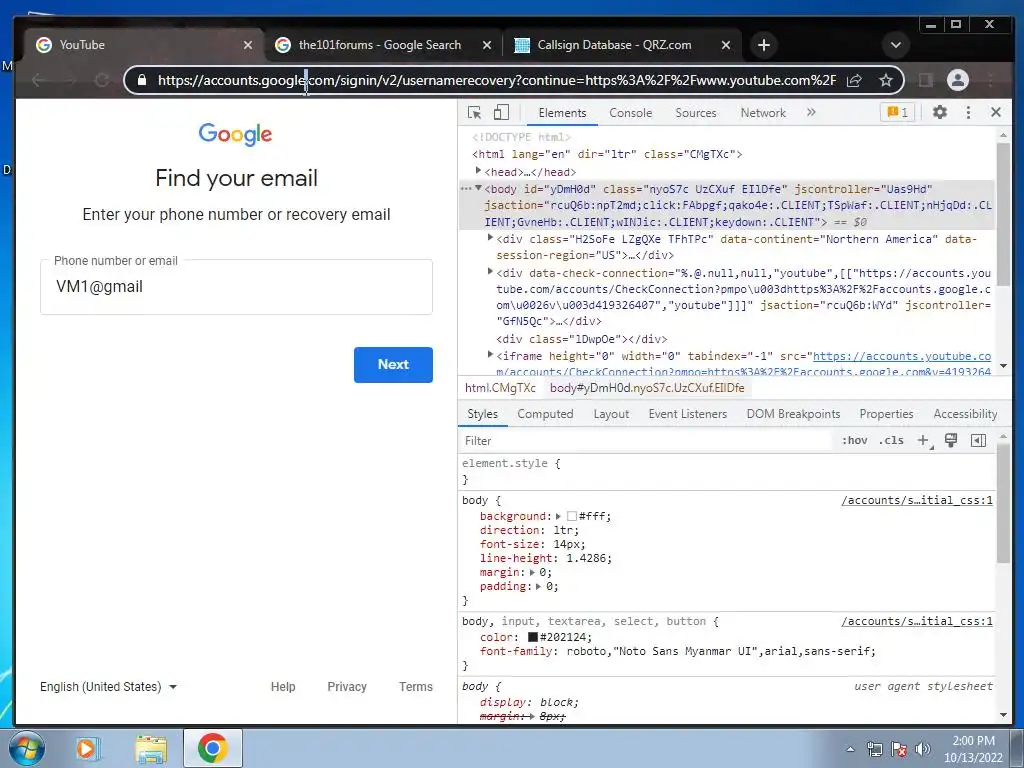Image resolution: width=1024 pixels, height=768 pixels.
Task: Open the Terms link
Action: (x=416, y=686)
